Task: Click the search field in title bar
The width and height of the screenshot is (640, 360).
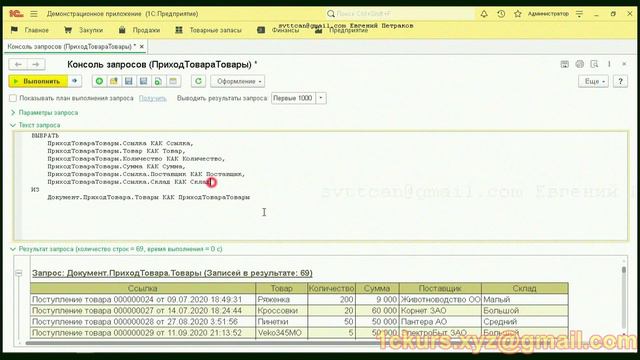Action: coord(400,14)
